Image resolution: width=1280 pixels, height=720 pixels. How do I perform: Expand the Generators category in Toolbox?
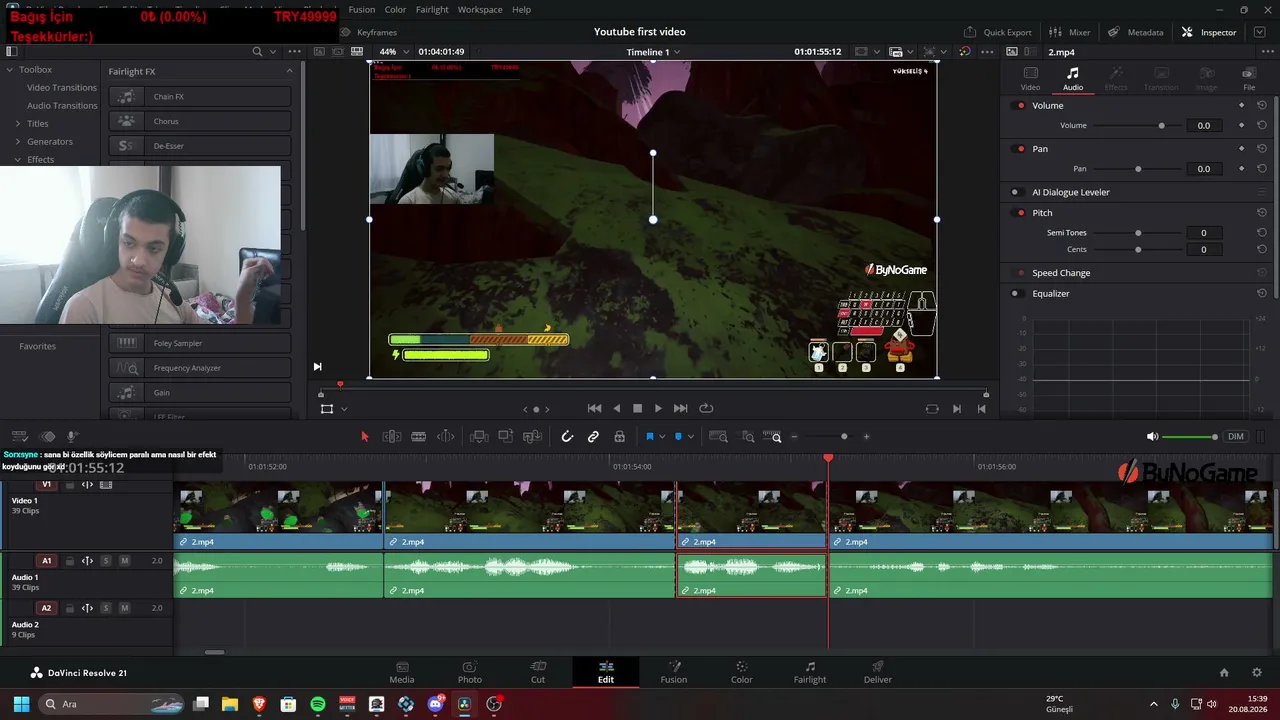tap(17, 141)
